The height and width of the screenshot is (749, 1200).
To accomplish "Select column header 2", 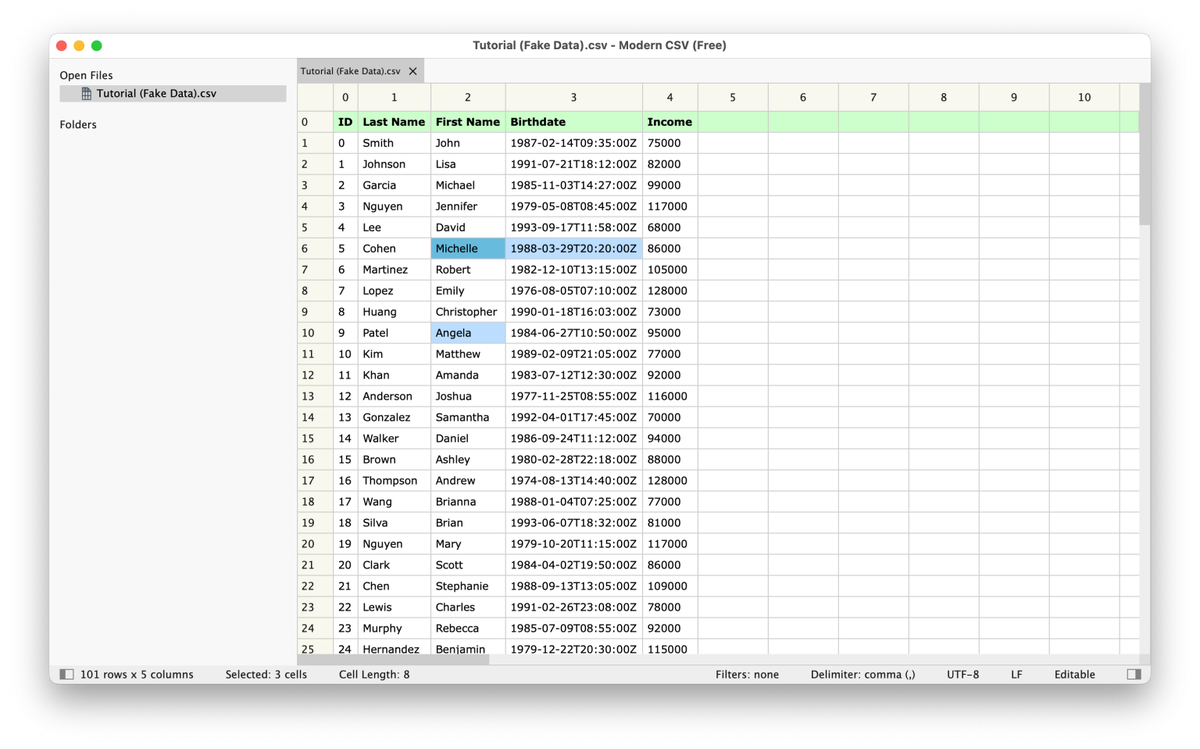I will [468, 97].
